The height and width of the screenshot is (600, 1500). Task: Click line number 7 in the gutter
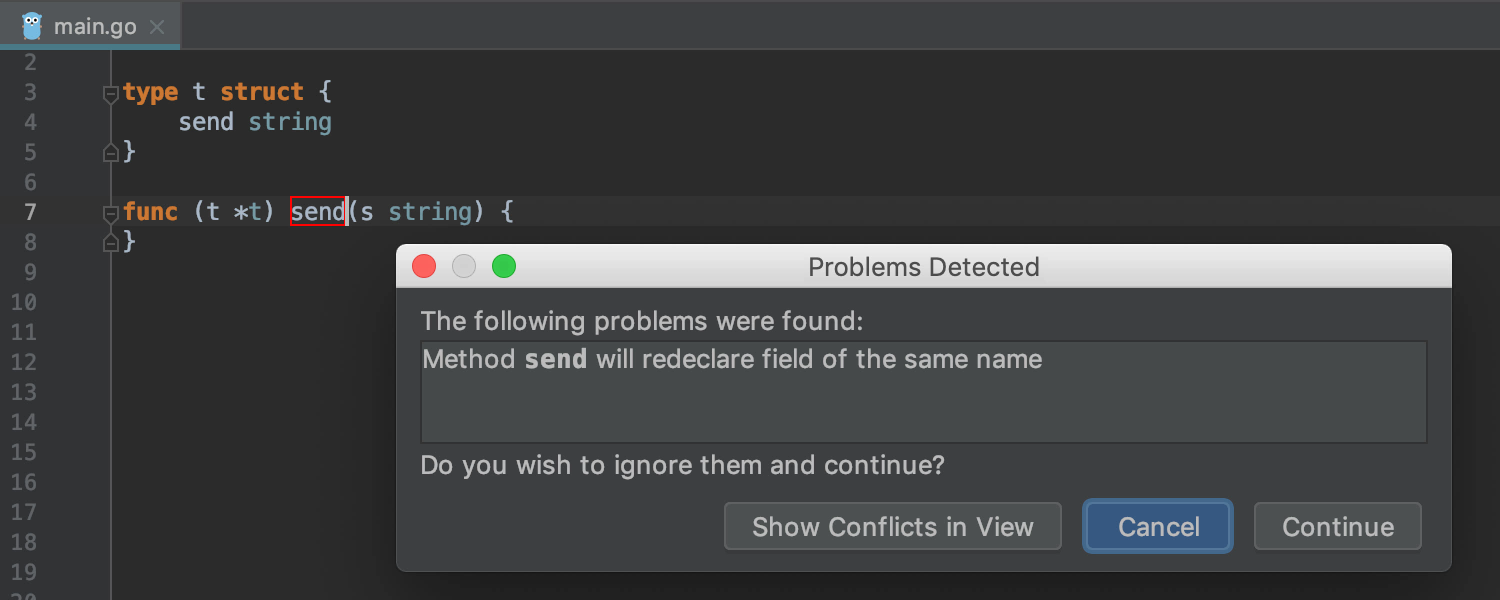(x=29, y=212)
